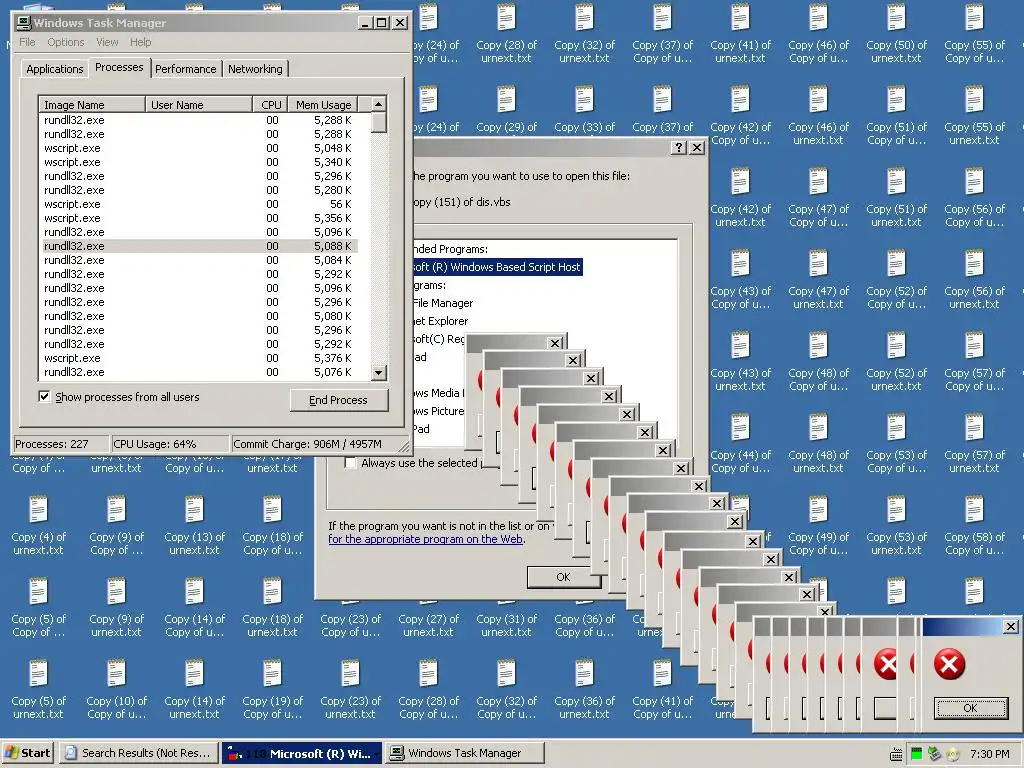Switch to the Applications tab

[55, 69]
